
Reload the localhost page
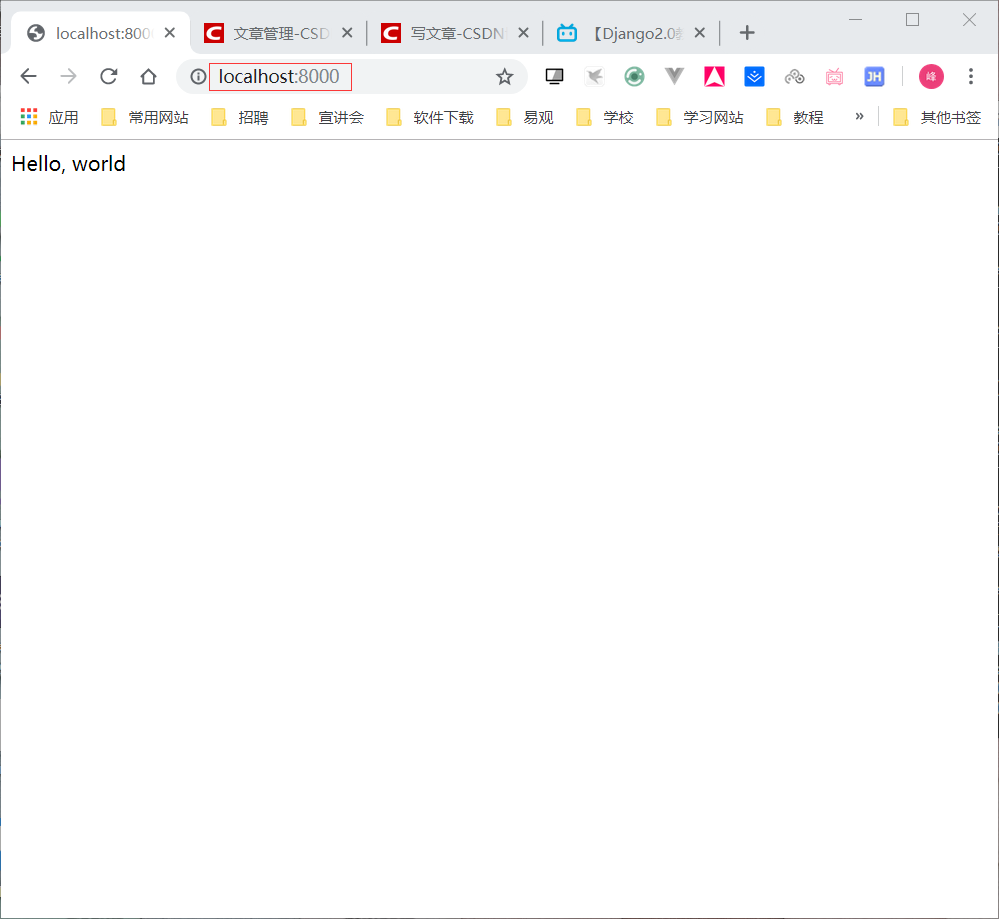click(108, 76)
